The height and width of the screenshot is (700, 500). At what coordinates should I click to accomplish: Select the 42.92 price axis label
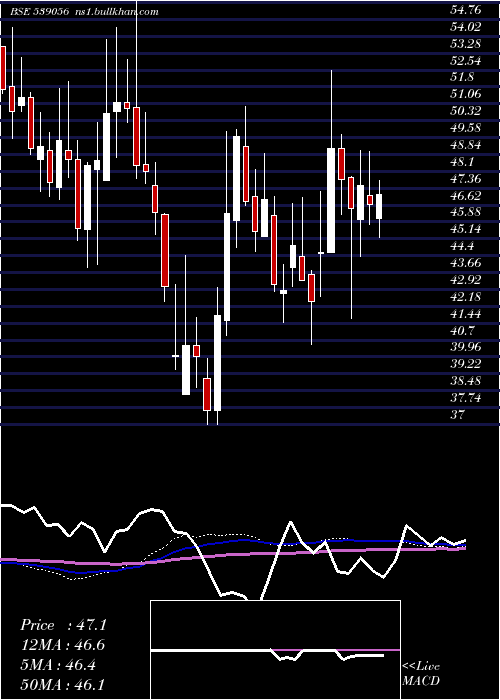[x=466, y=280]
